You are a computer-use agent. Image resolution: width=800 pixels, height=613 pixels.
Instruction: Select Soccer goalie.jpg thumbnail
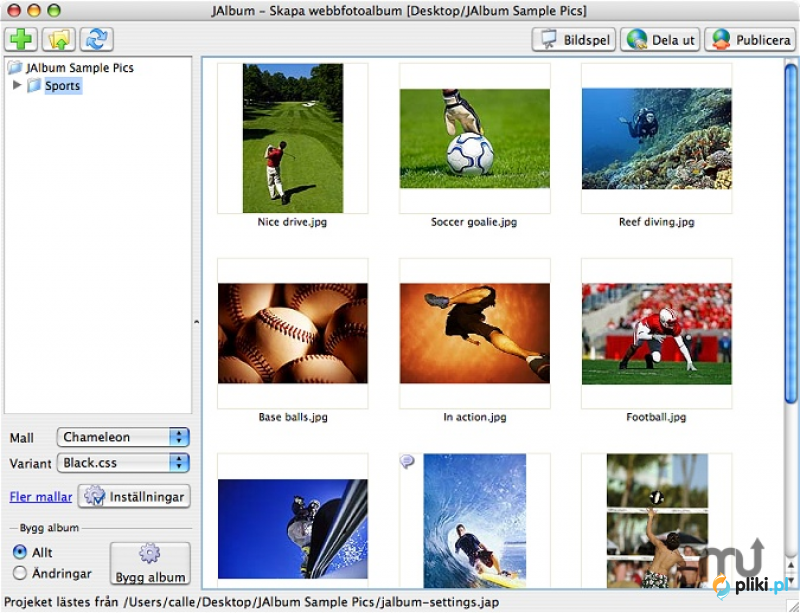click(x=475, y=138)
